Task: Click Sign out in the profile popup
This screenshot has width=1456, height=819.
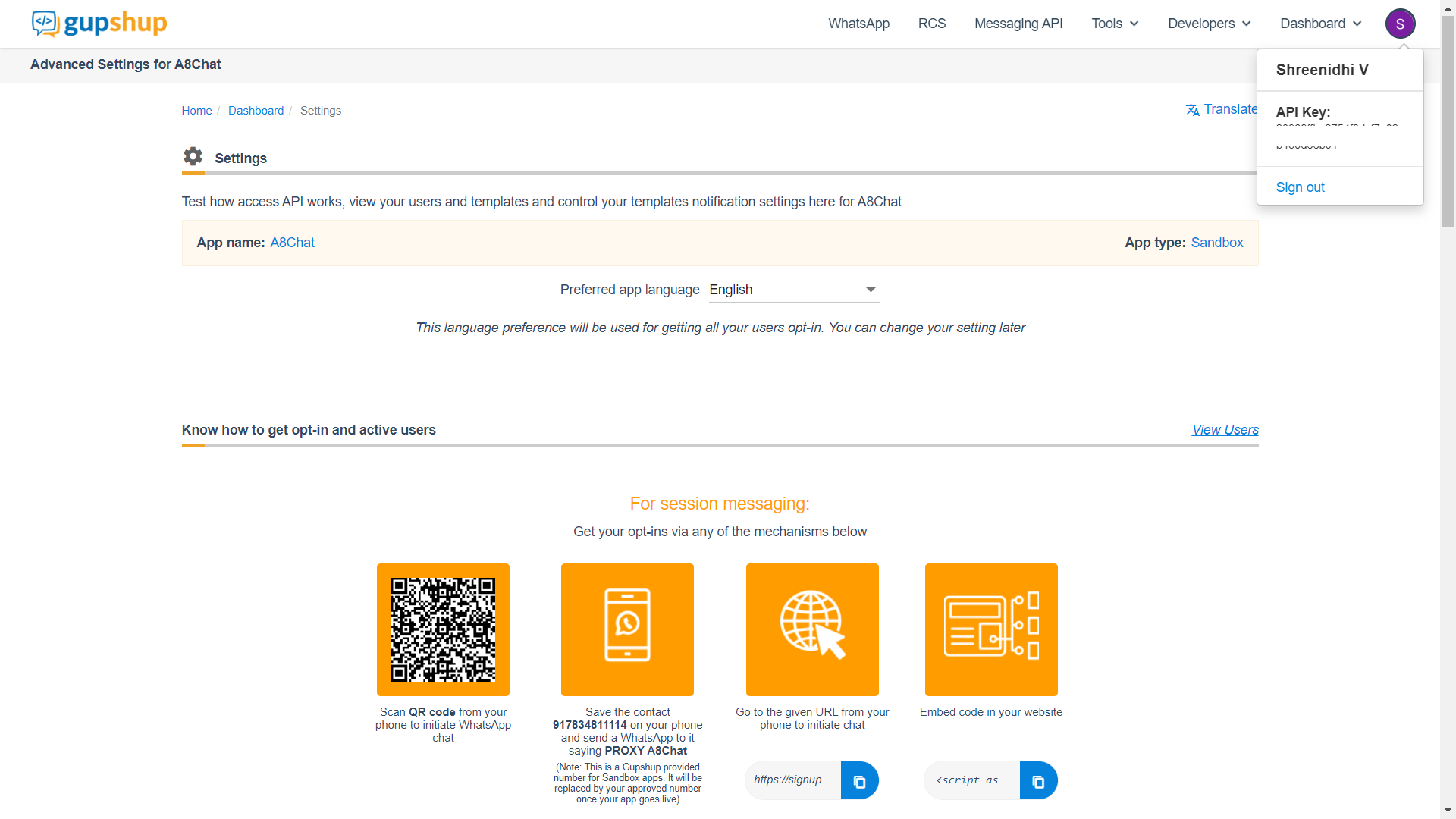Action: [1300, 187]
